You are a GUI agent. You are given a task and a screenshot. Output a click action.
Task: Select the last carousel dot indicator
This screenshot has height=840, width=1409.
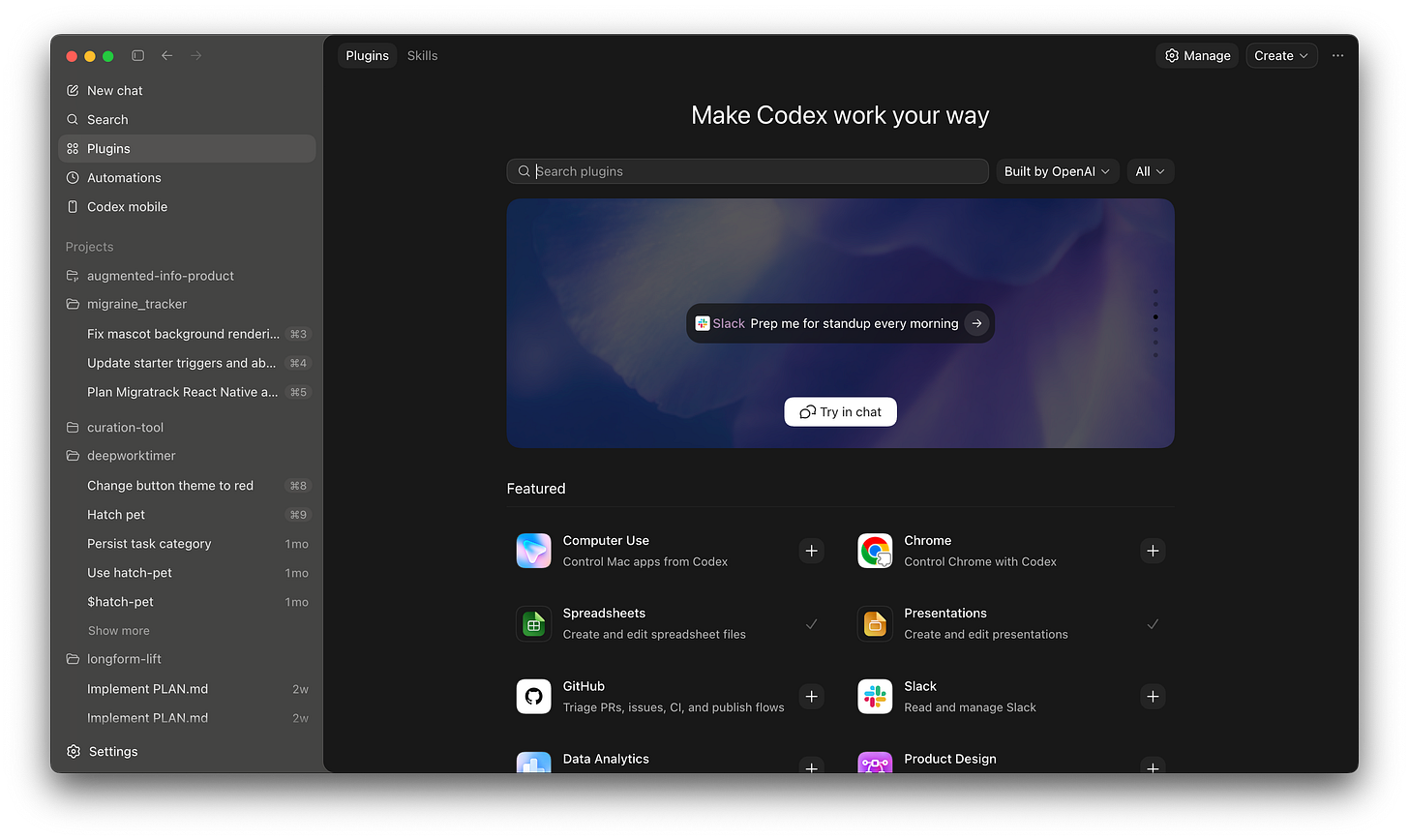(x=1155, y=355)
